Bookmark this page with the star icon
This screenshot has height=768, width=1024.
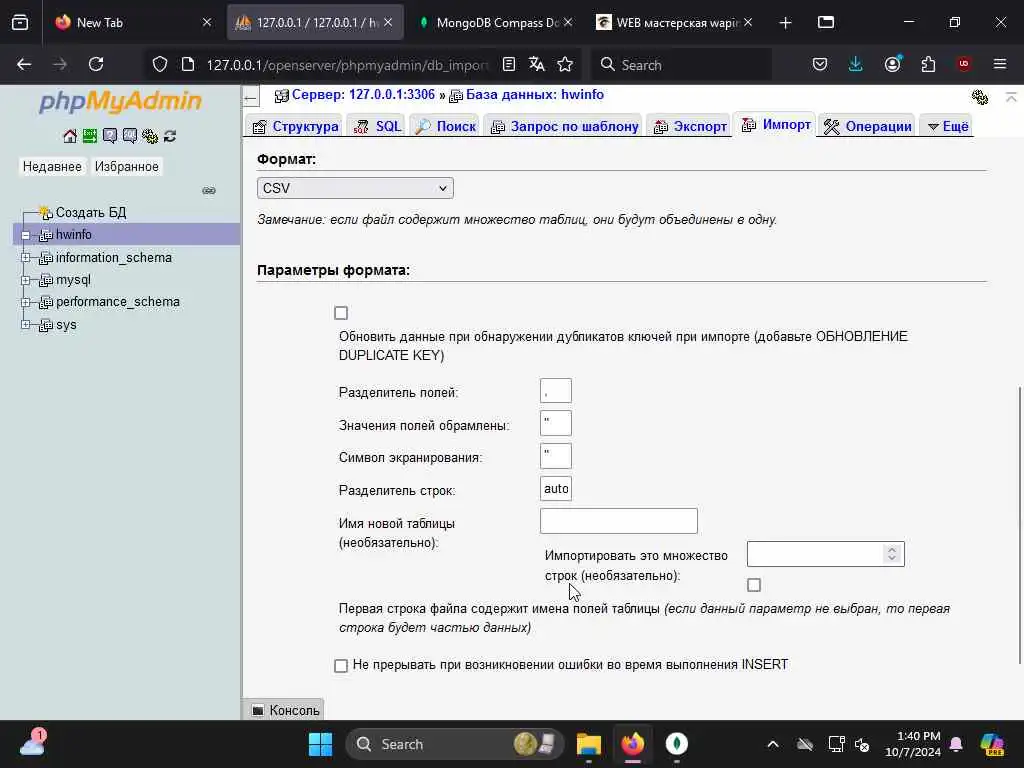tap(565, 64)
